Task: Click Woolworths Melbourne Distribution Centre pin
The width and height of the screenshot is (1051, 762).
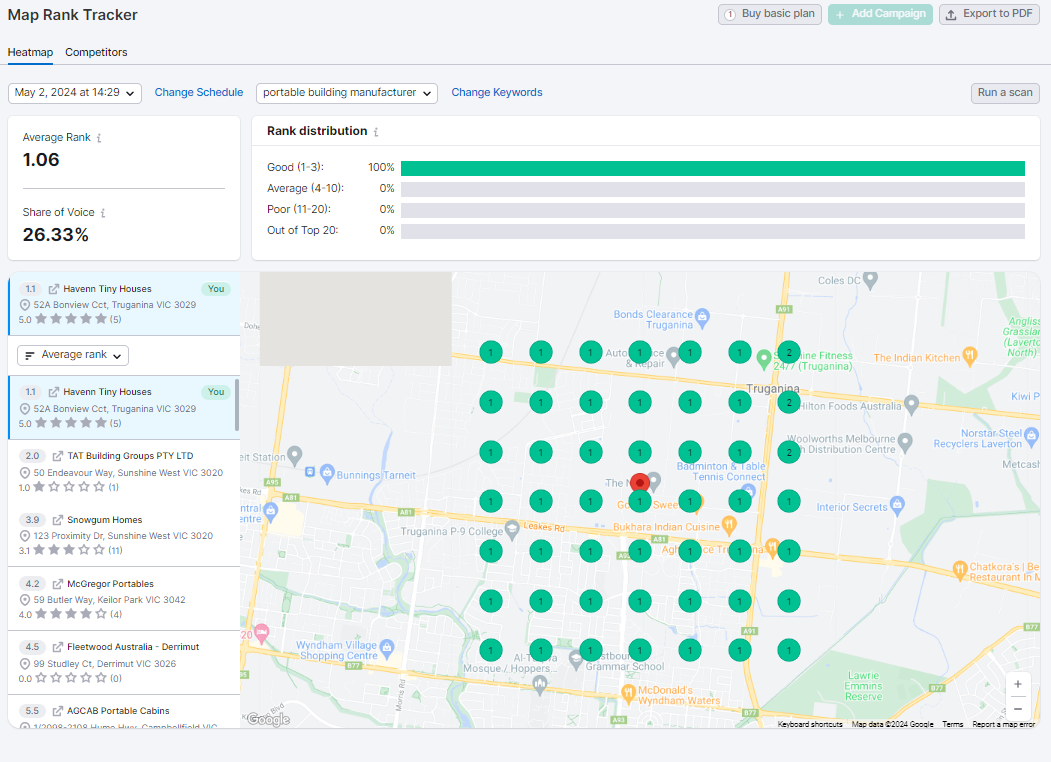Action: coord(905,442)
